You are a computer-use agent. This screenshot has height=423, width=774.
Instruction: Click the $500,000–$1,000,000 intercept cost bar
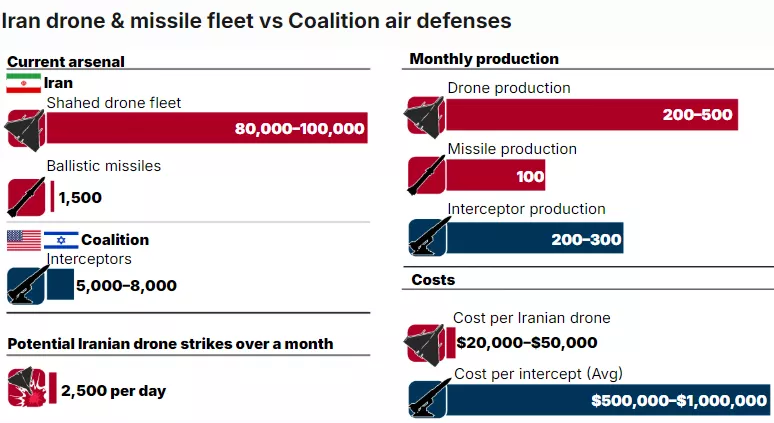pyautogui.click(x=610, y=400)
